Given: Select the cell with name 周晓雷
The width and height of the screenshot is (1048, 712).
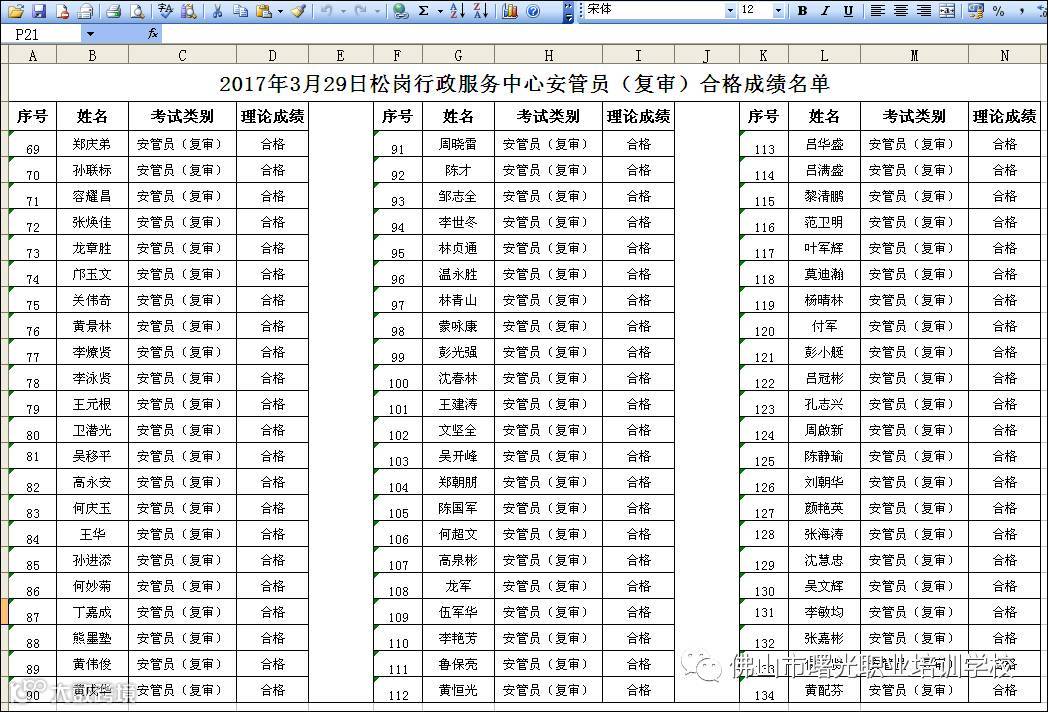Looking at the screenshot, I should (458, 144).
